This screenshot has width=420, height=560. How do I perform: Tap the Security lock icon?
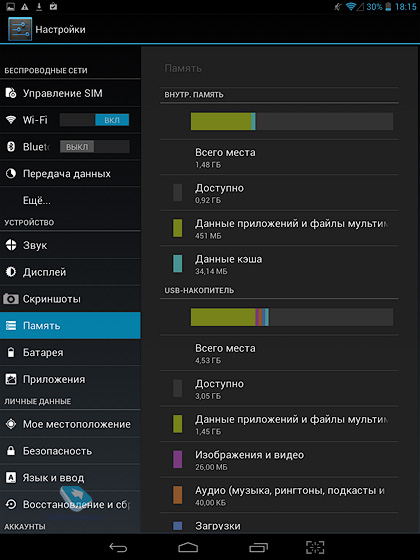pyautogui.click(x=11, y=451)
